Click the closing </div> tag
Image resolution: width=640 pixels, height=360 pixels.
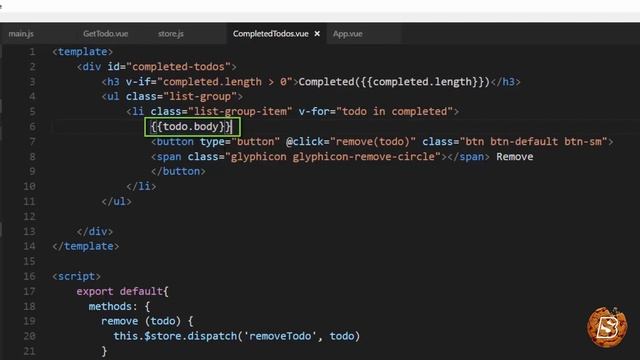click(x=95, y=231)
